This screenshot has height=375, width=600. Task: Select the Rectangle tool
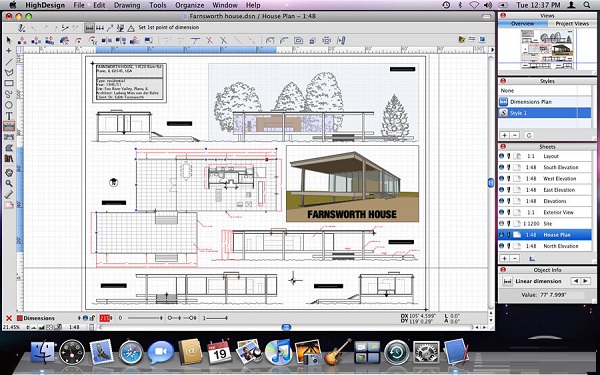coord(9,83)
